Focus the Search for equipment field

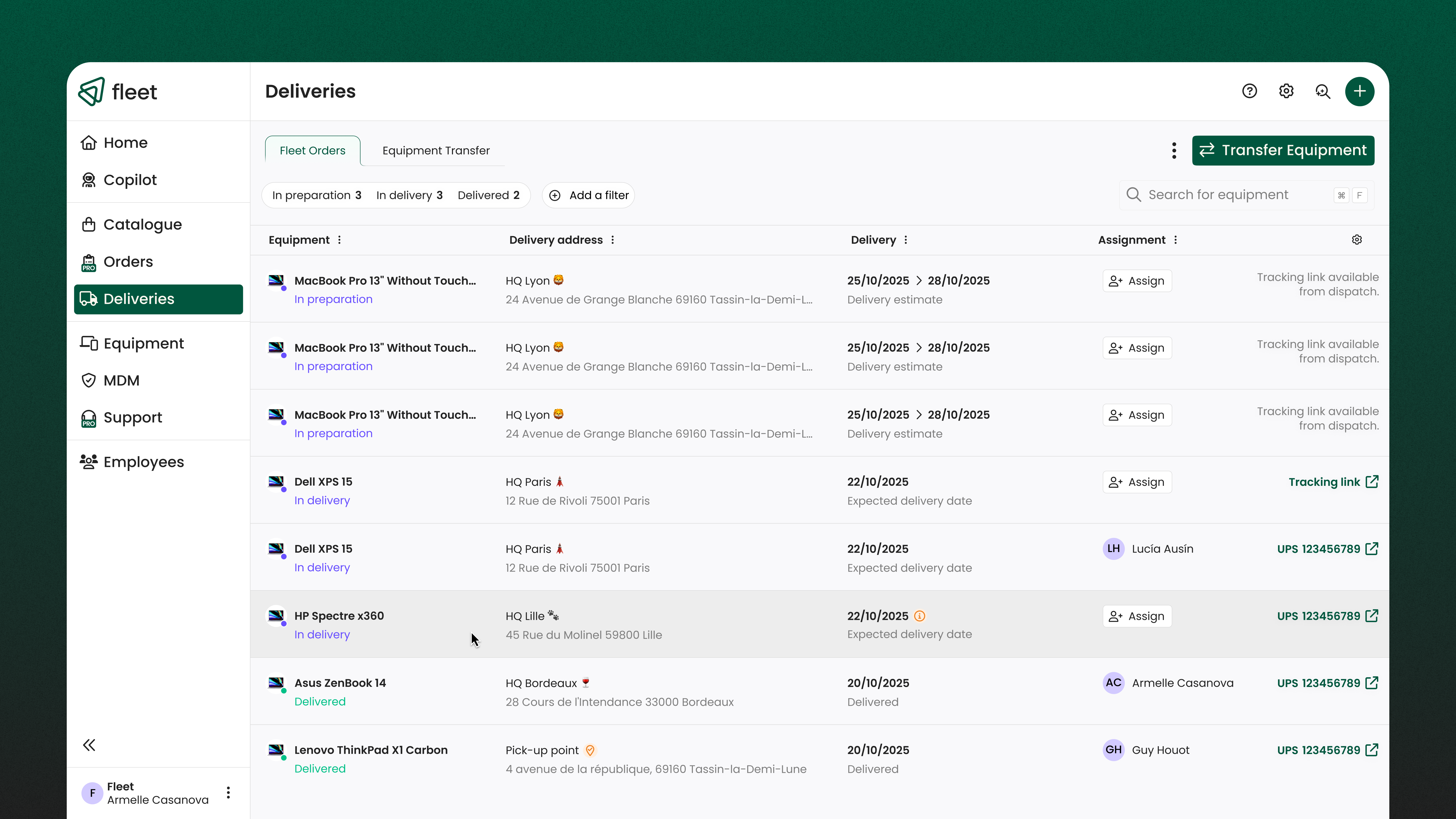1232,195
